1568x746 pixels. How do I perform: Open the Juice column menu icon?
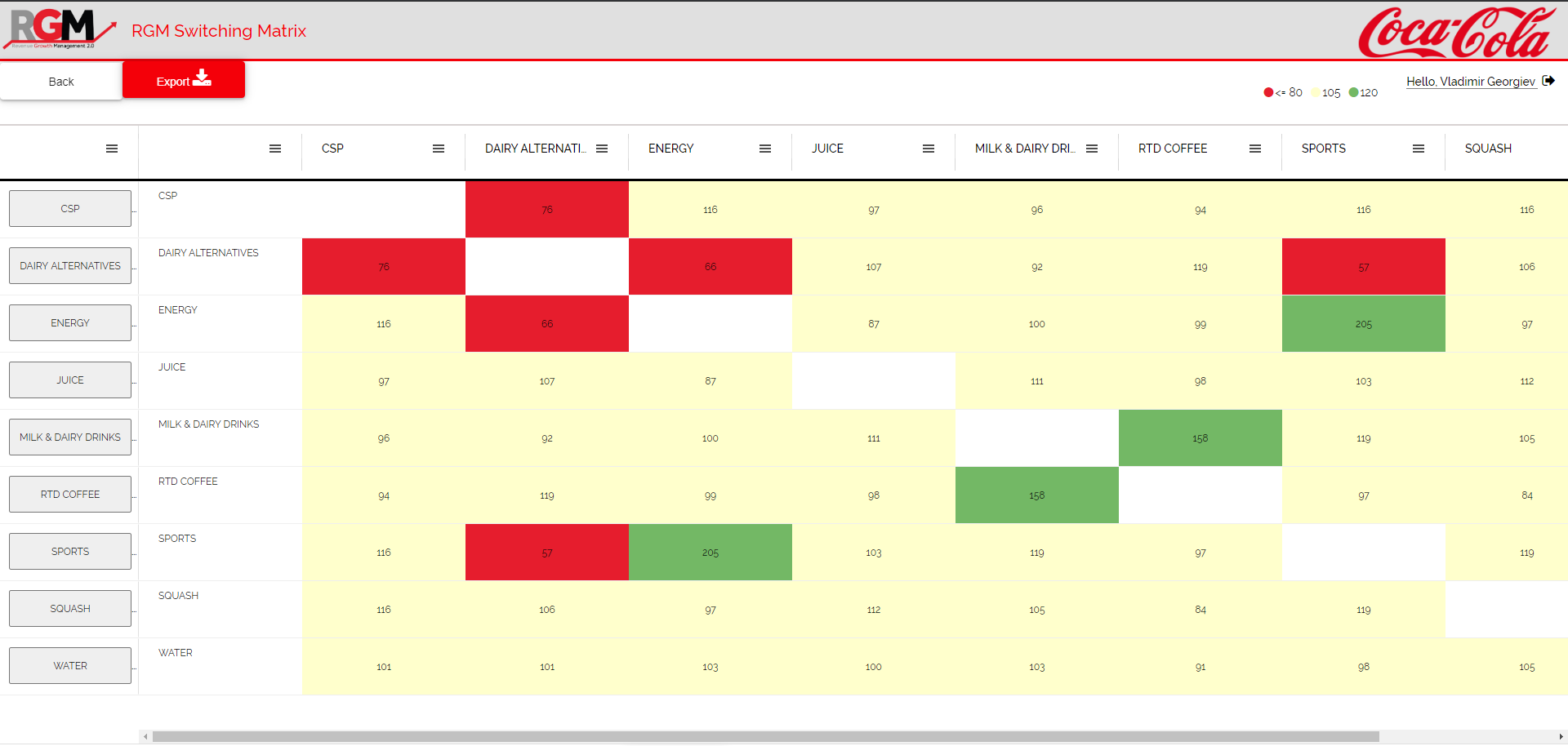(929, 149)
